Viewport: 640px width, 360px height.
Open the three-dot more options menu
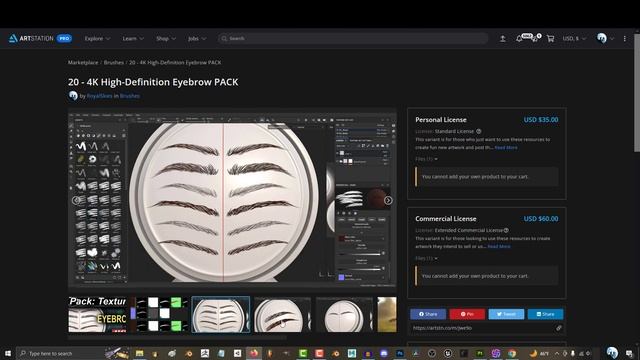click(x=624, y=38)
